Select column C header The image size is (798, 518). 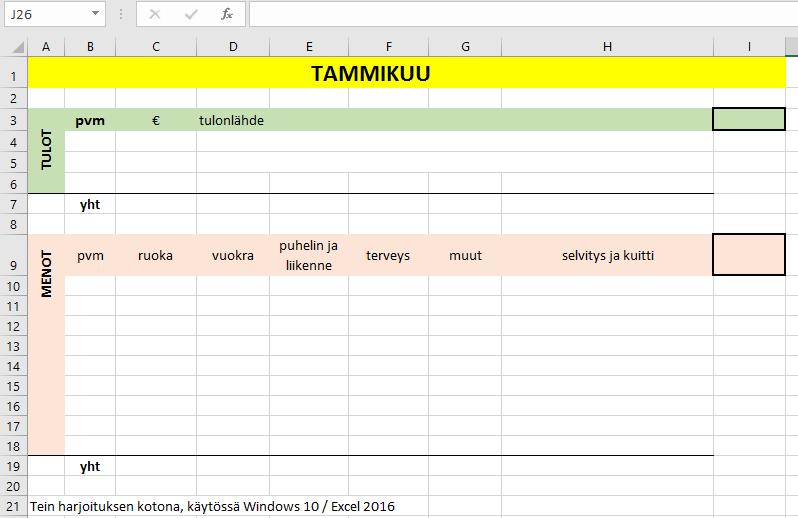(156, 47)
